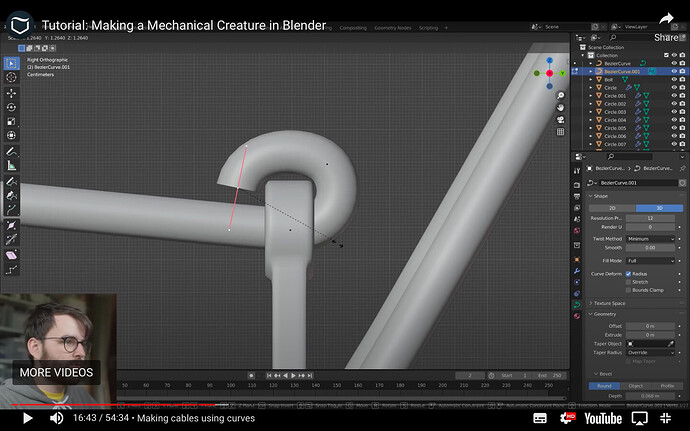The width and height of the screenshot is (690, 431).
Task: Select the Round bevel mode
Action: coord(604,386)
